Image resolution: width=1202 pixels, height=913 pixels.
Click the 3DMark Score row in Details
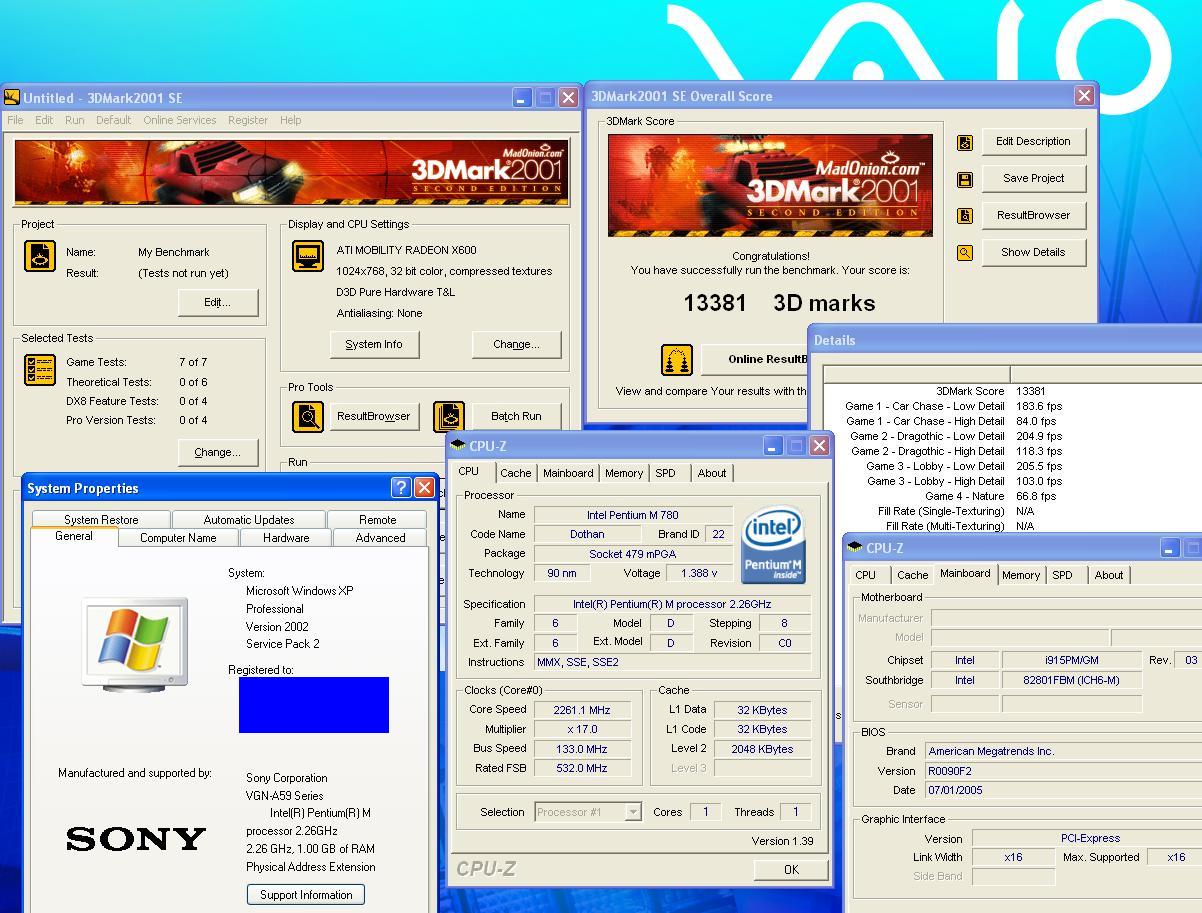point(1013,391)
